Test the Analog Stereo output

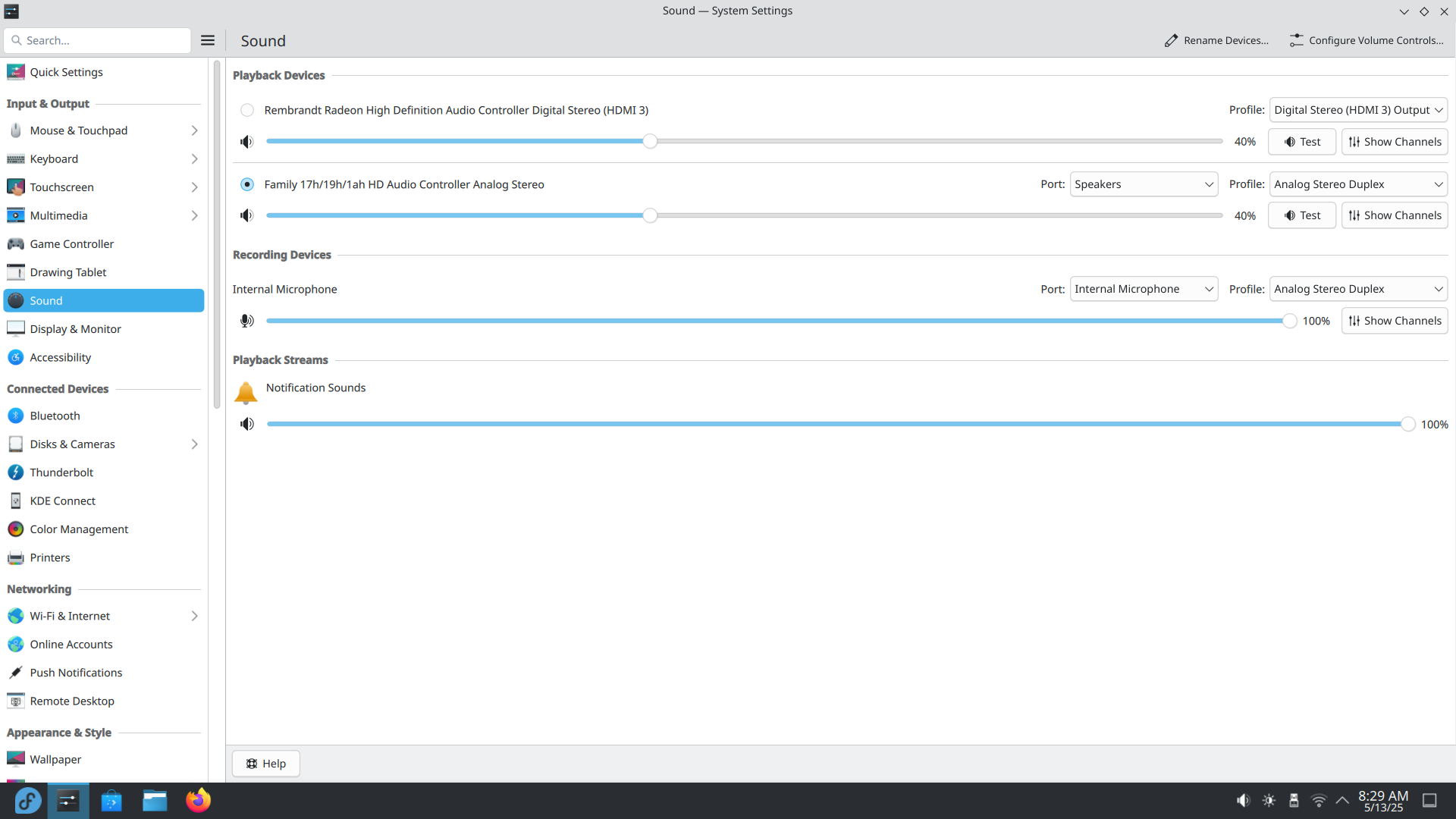click(x=1302, y=215)
